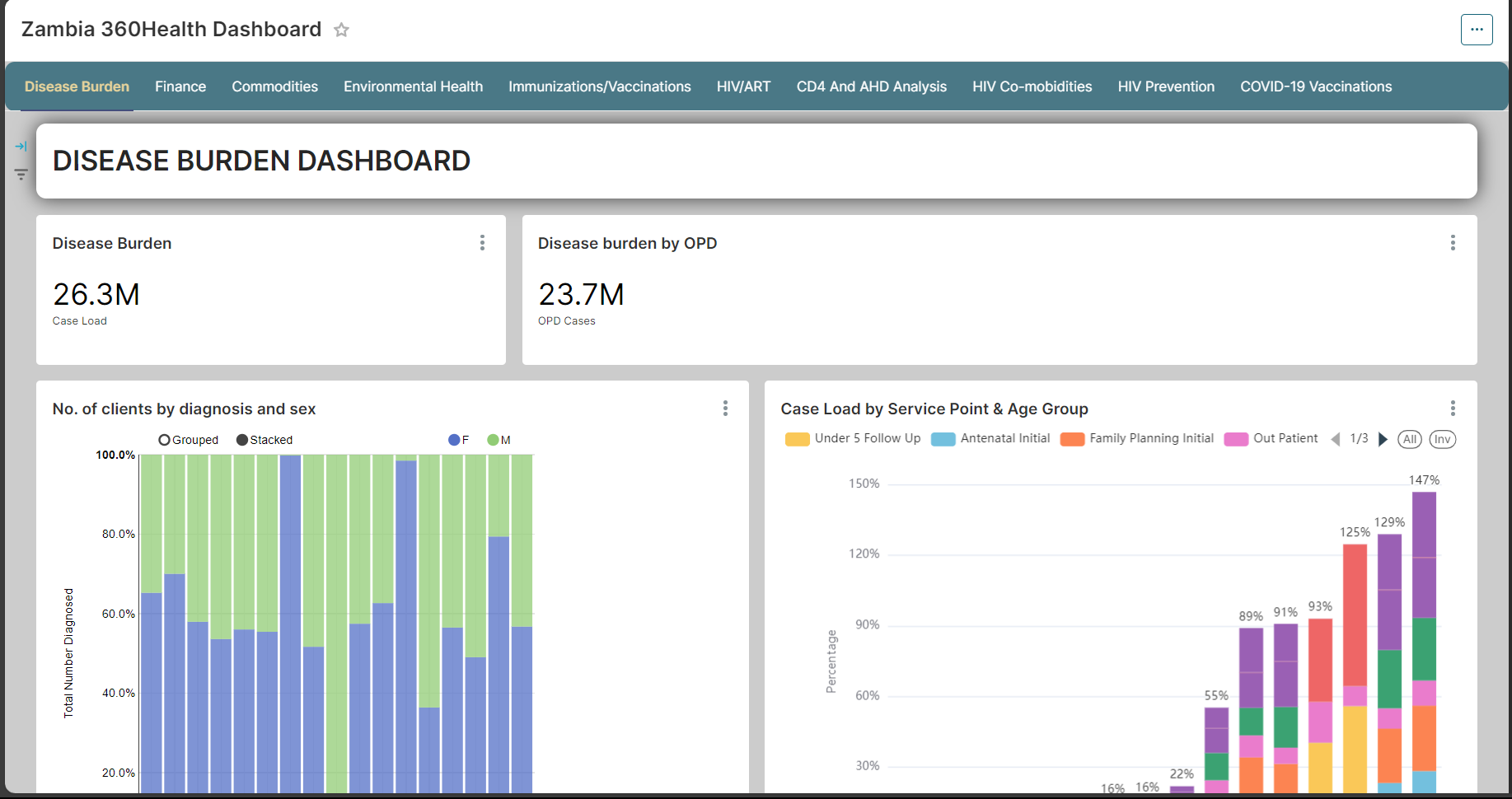Open CD4 And AHD Analysis tab

pyautogui.click(x=871, y=86)
